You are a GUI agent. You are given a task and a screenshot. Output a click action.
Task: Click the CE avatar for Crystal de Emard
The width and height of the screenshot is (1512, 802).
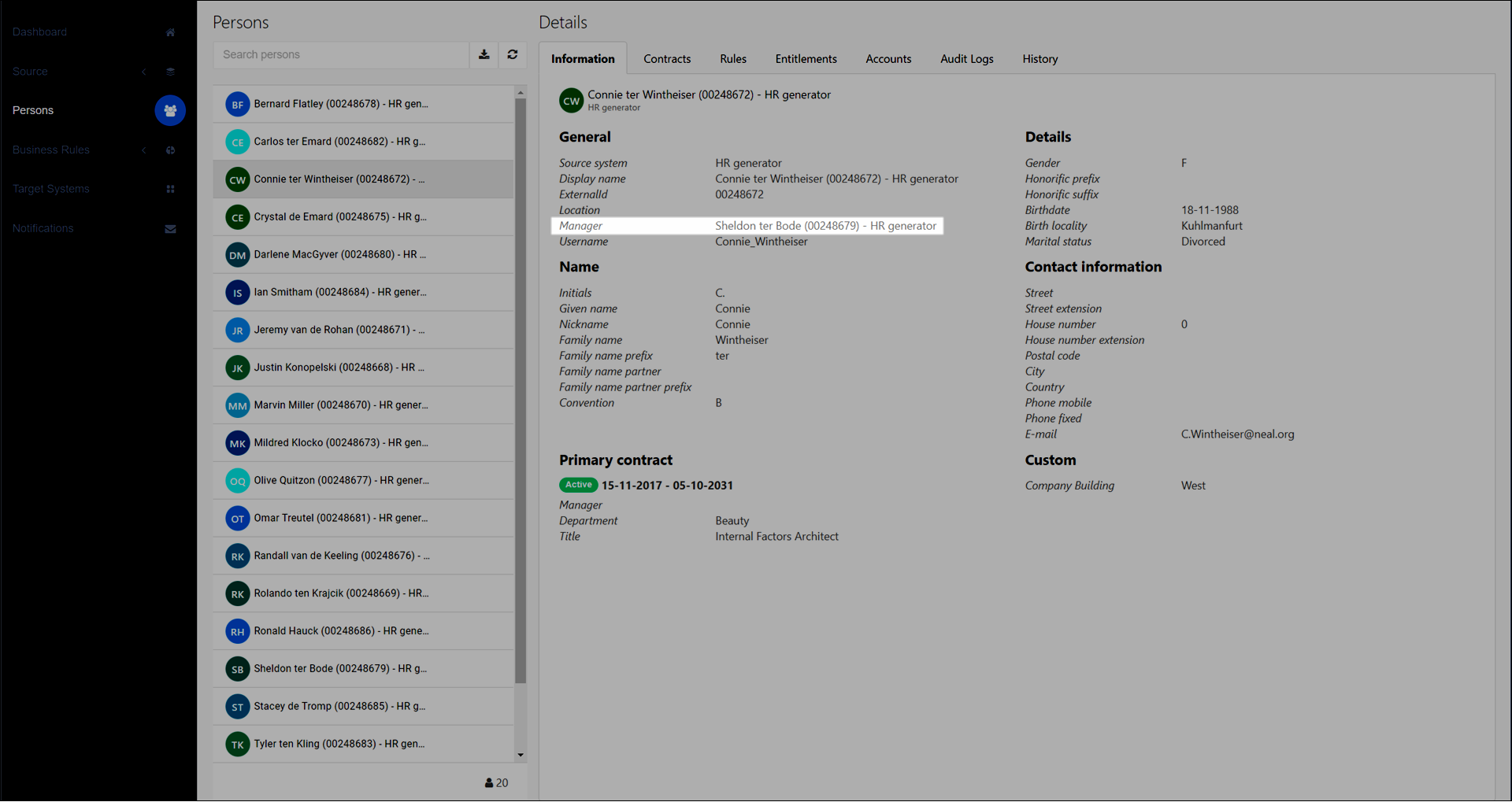click(237, 217)
